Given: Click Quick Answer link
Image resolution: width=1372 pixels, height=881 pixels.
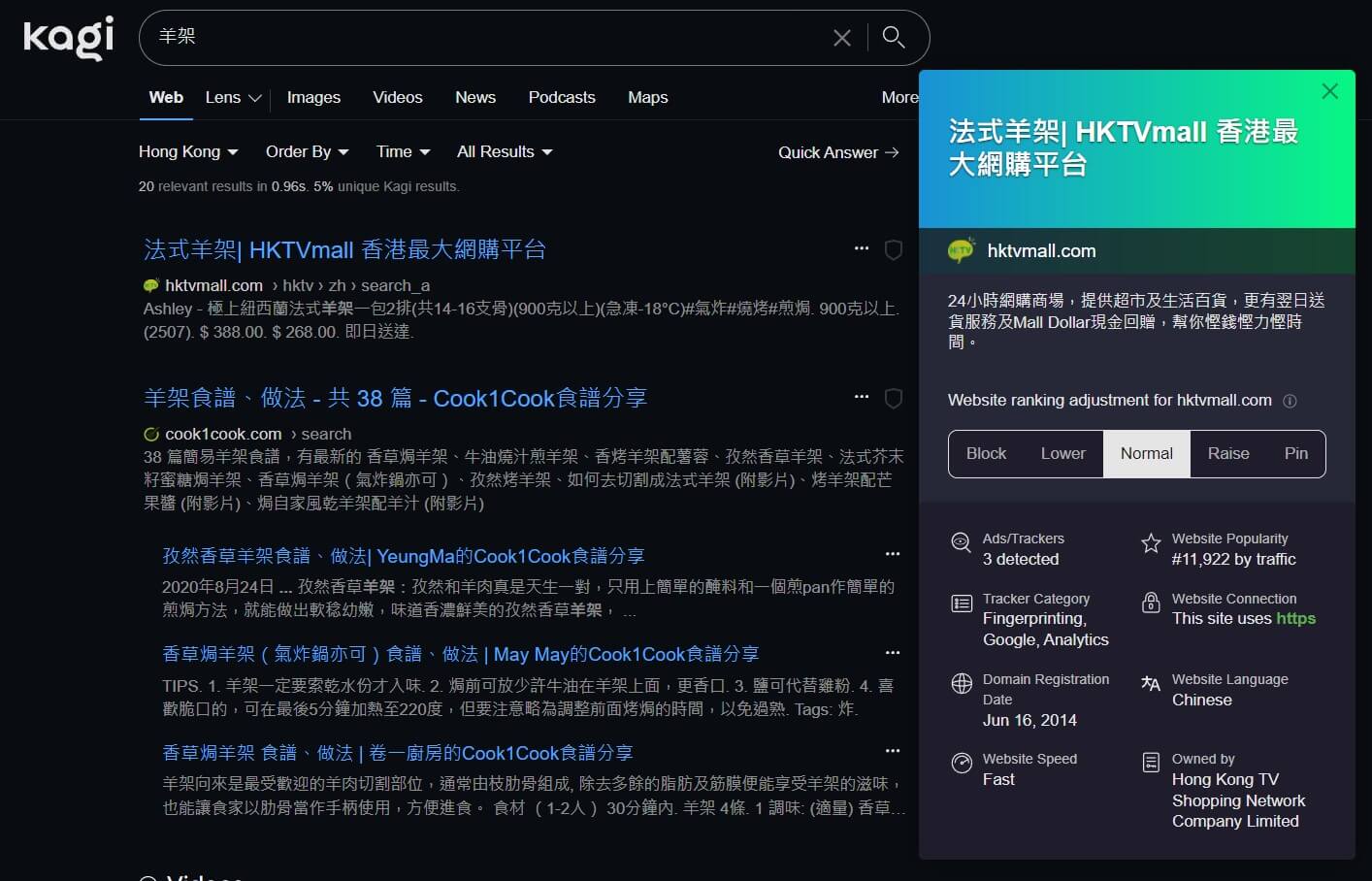Looking at the screenshot, I should [838, 152].
